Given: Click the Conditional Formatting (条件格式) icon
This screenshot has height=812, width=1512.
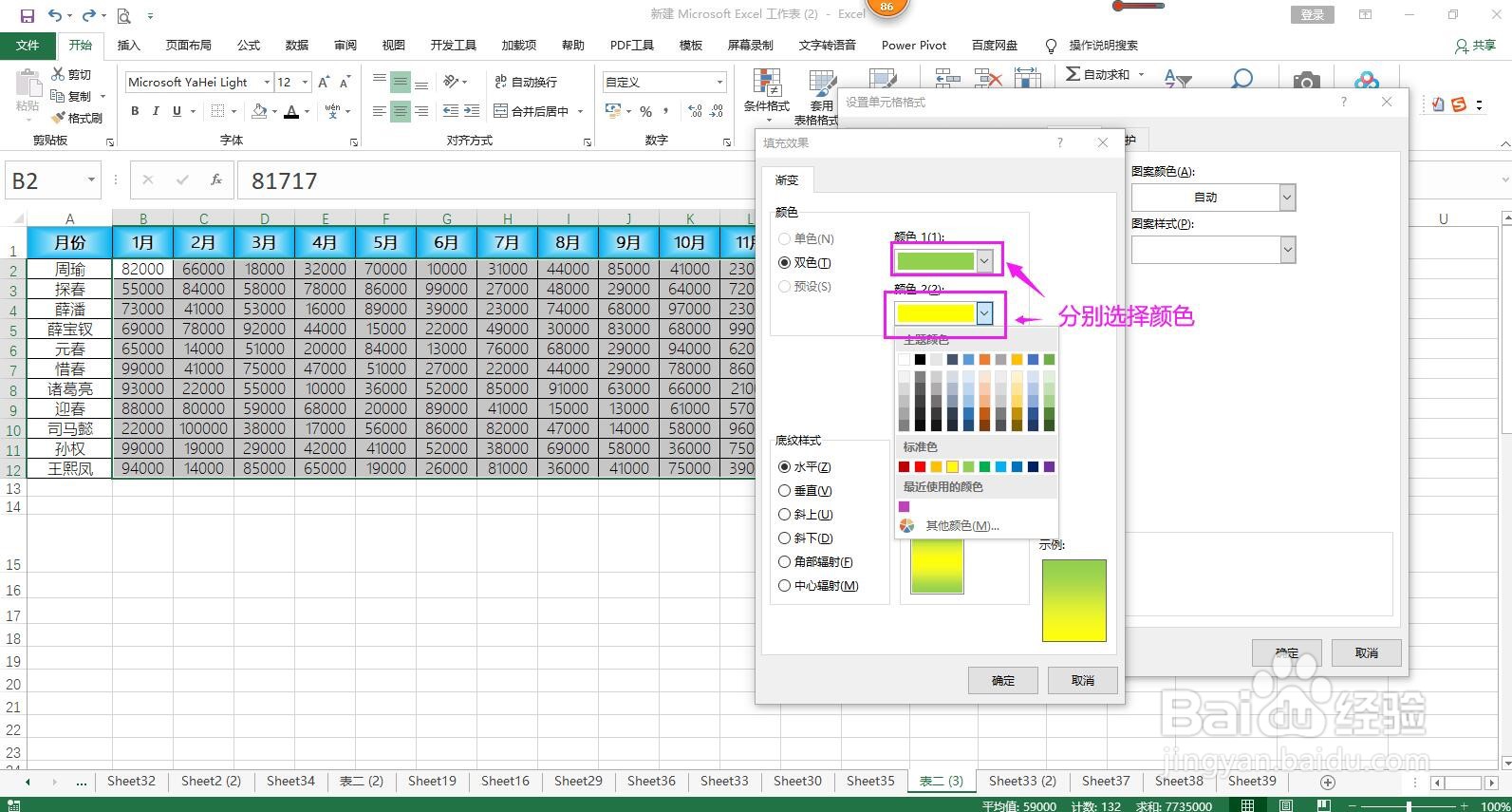Looking at the screenshot, I should pyautogui.click(x=766, y=95).
